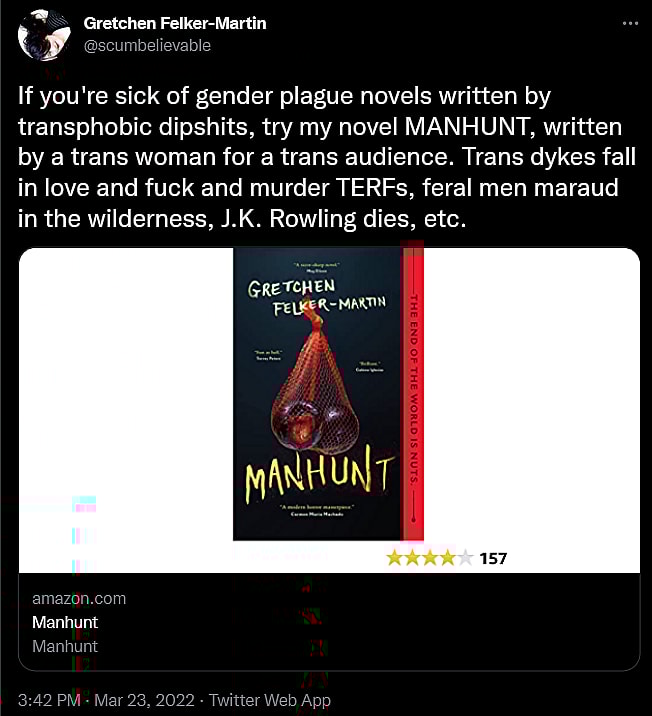Open the white Manhunt card title

65,622
